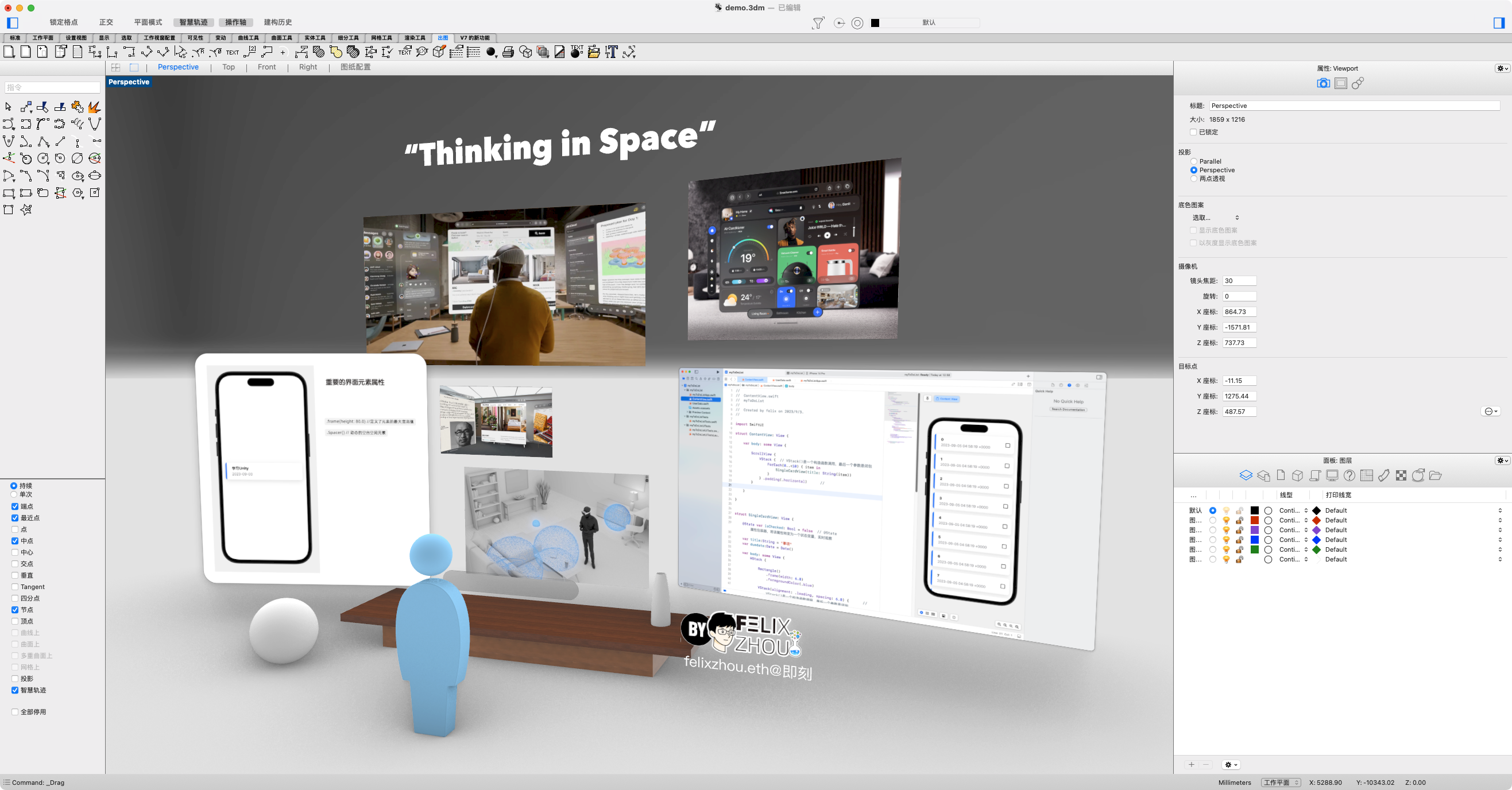
Task: Open the checkered textures panel icon
Action: [x=1401, y=475]
